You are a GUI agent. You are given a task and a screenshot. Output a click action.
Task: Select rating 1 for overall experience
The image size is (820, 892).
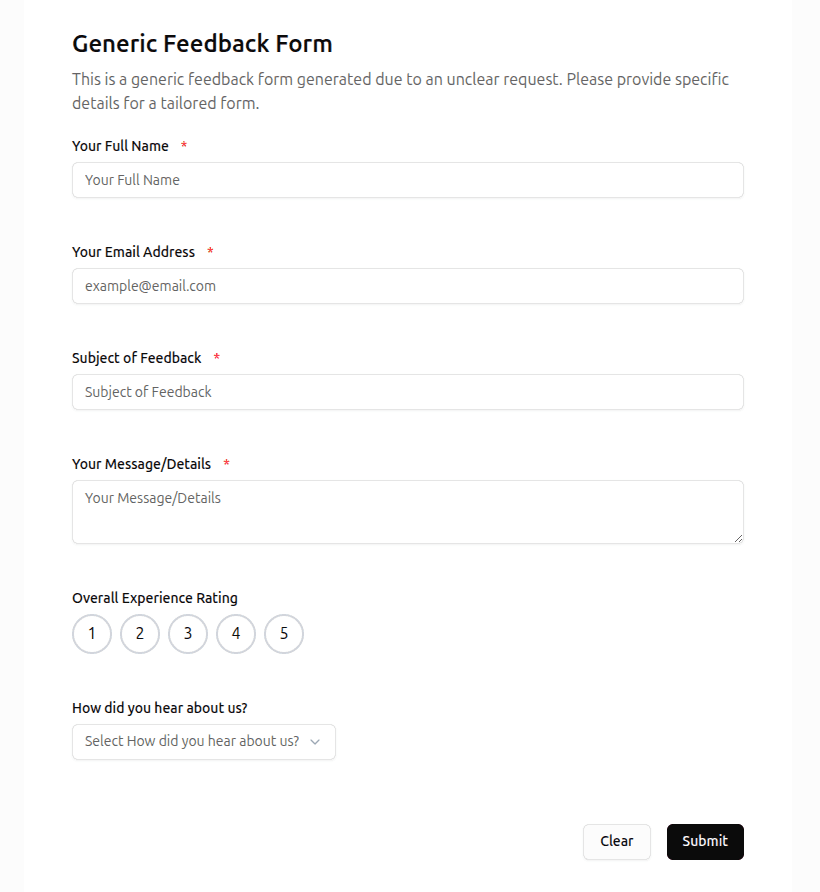(92, 634)
